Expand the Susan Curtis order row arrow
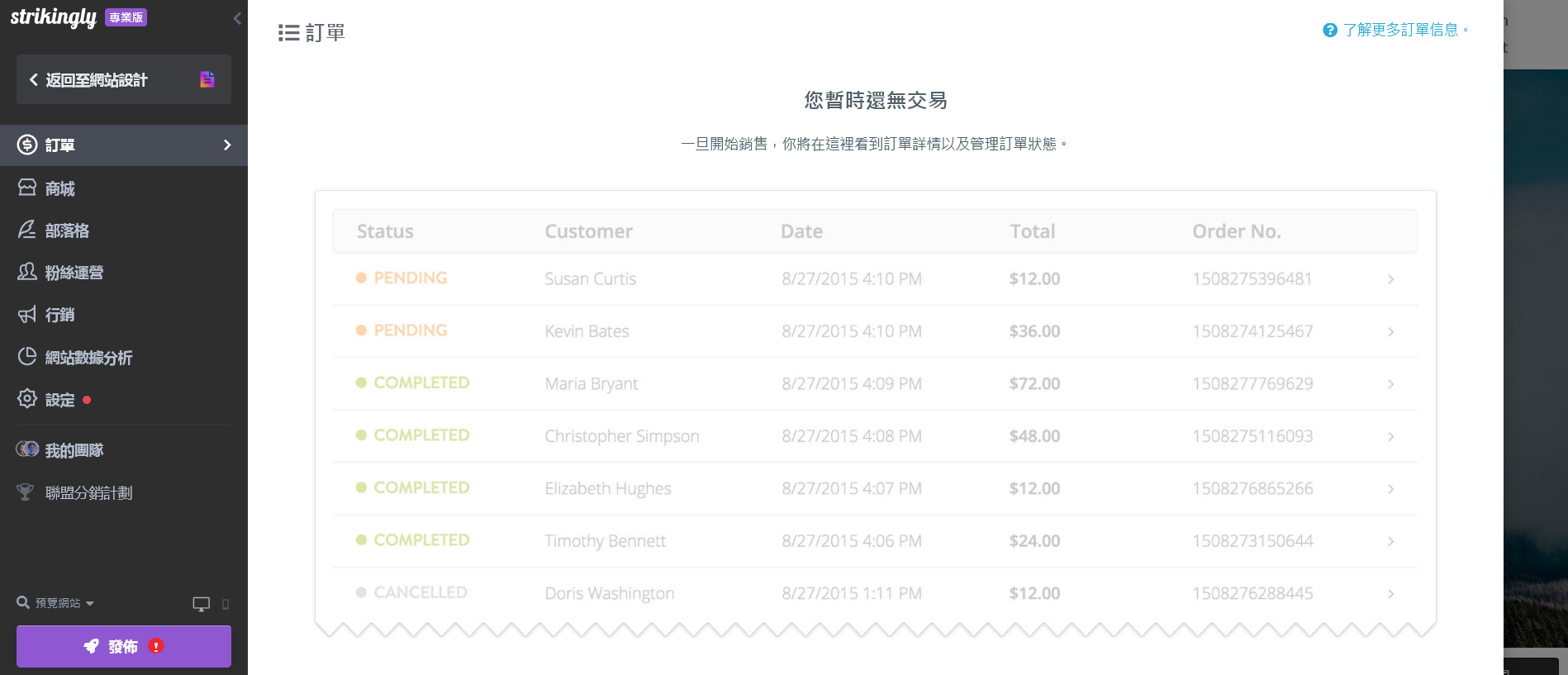 coord(1391,279)
